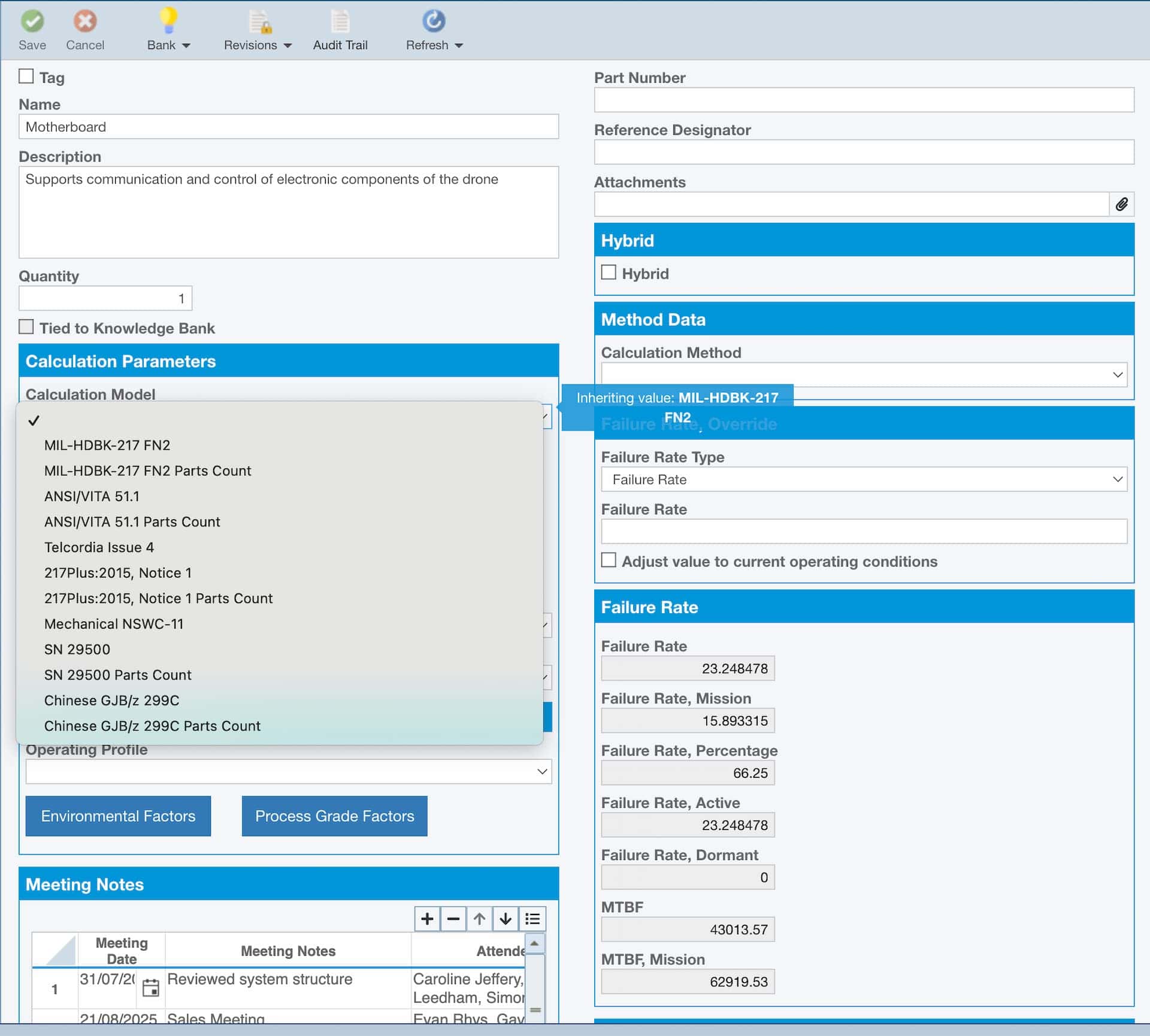Attach a file using the paperclip icon
This screenshot has height=1036, width=1150.
1121,204
